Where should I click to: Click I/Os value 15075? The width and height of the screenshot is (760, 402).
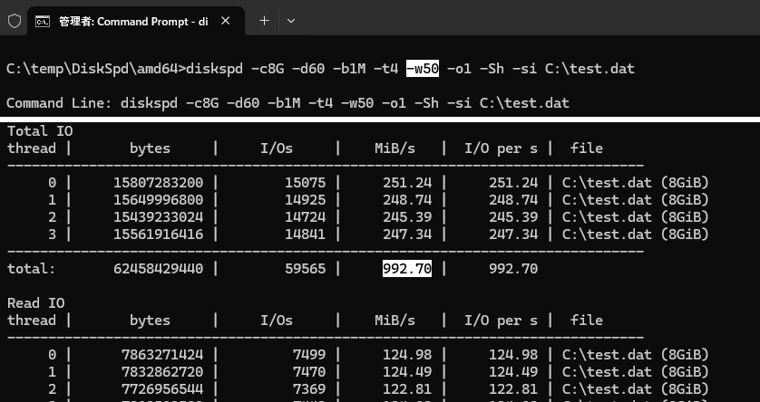tap(305, 183)
